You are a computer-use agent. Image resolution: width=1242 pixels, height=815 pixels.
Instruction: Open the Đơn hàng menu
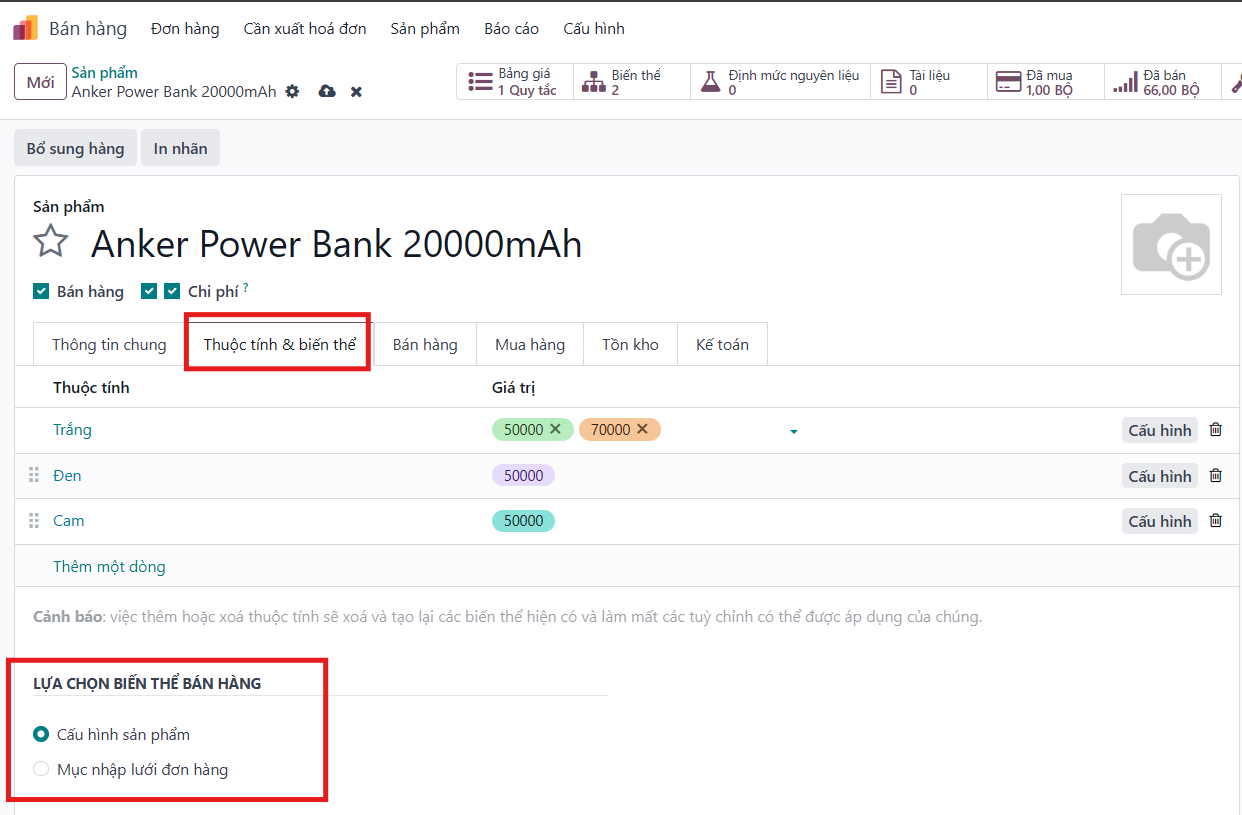(185, 29)
